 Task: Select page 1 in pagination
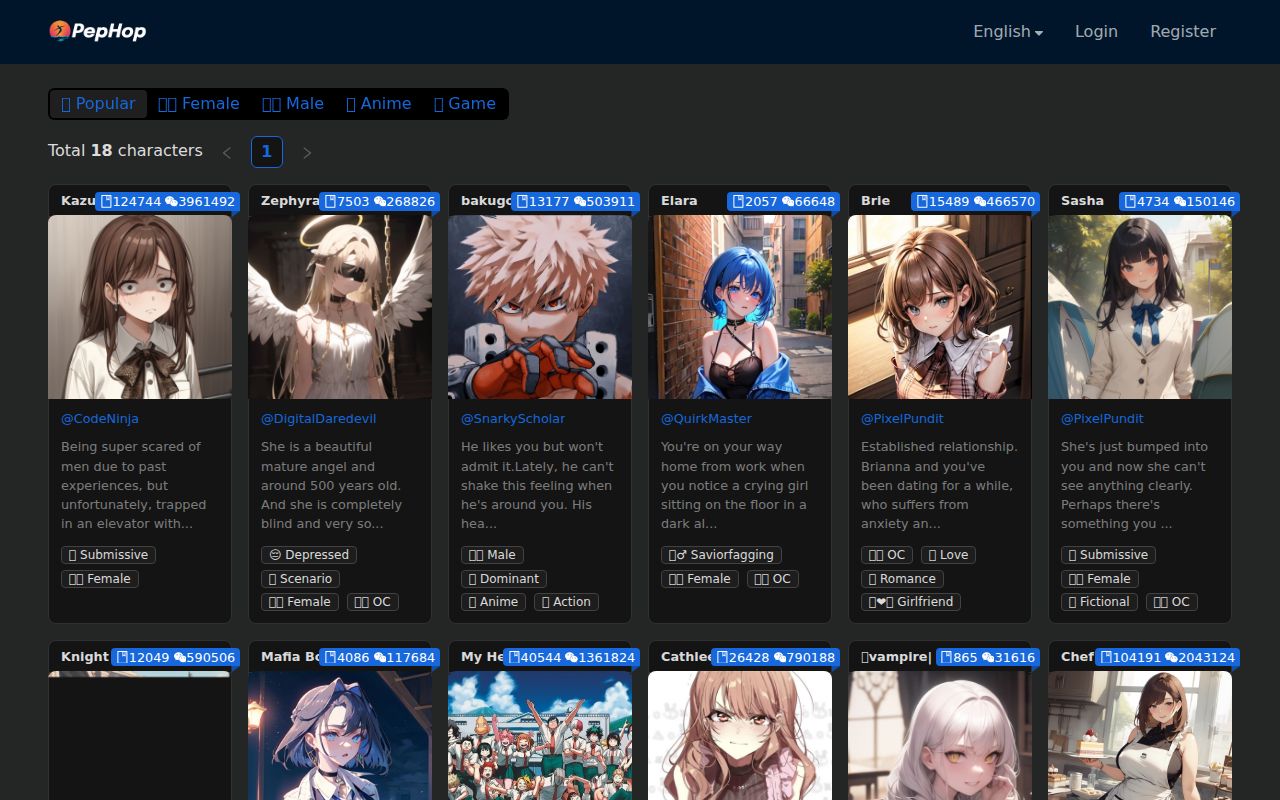tap(267, 152)
